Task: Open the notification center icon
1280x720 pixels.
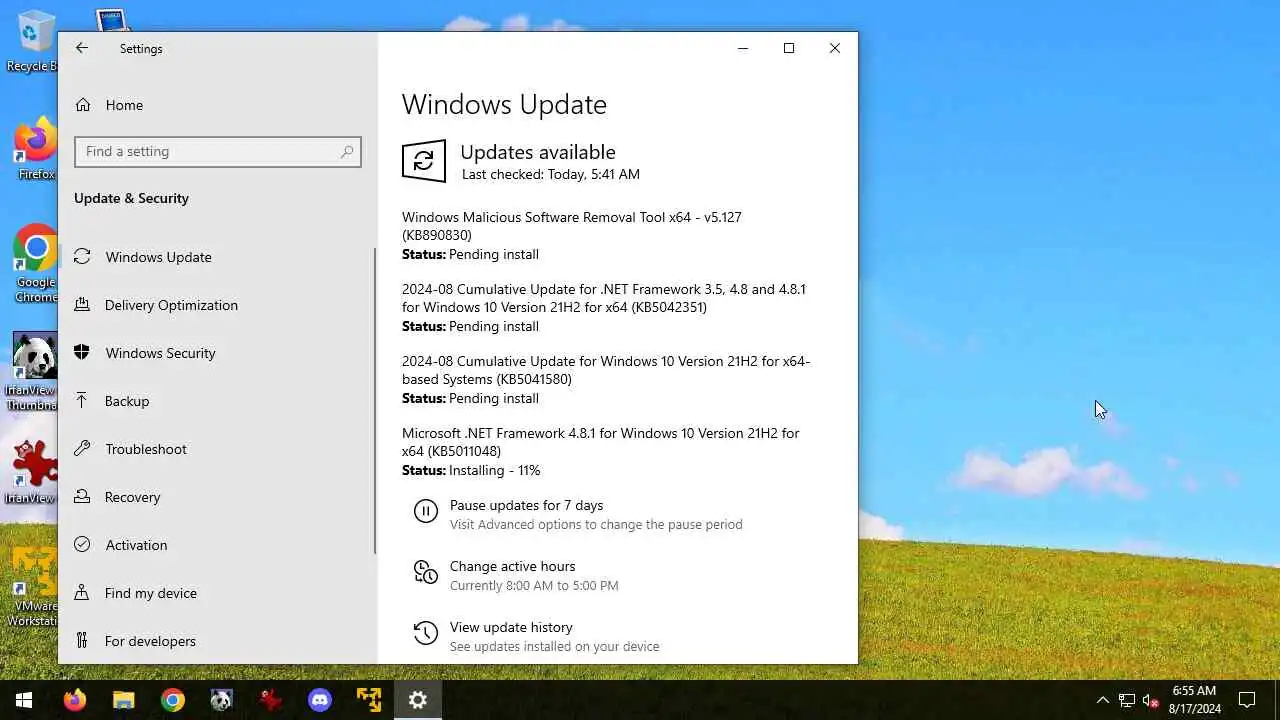Action: coord(1247,700)
